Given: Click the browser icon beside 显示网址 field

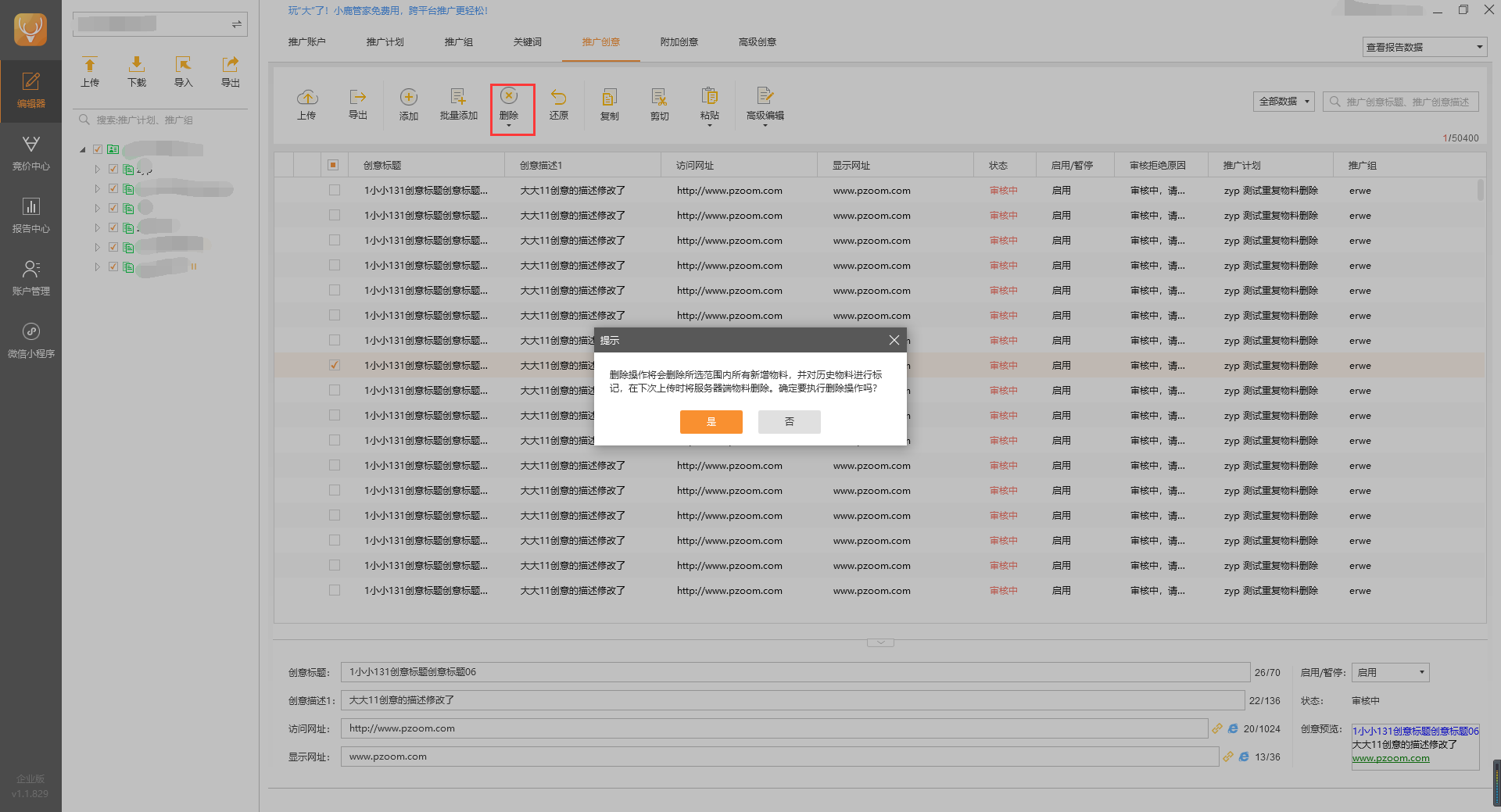Looking at the screenshot, I should 1243,757.
